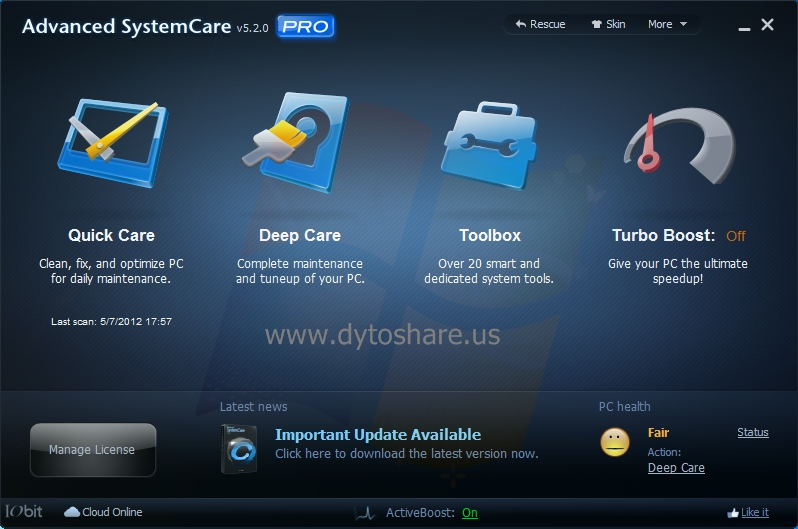Select the Toolbox title
Image resolution: width=798 pixels, height=529 pixels.
tap(490, 235)
